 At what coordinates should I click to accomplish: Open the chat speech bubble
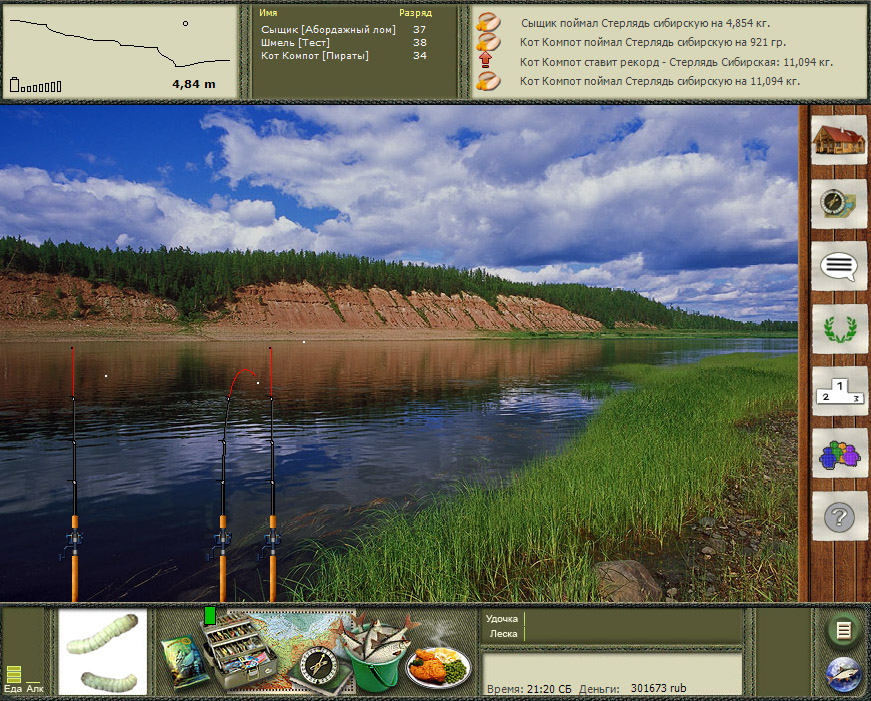pyautogui.click(x=838, y=266)
